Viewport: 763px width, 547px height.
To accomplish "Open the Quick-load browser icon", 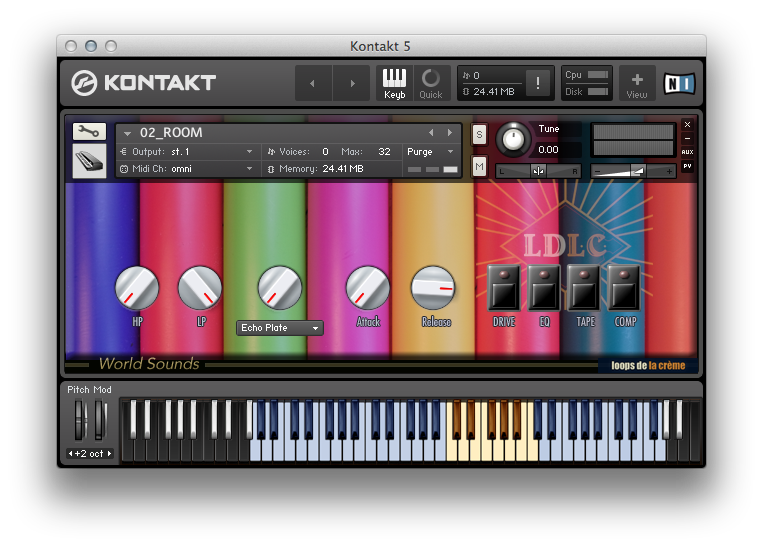I will (431, 84).
